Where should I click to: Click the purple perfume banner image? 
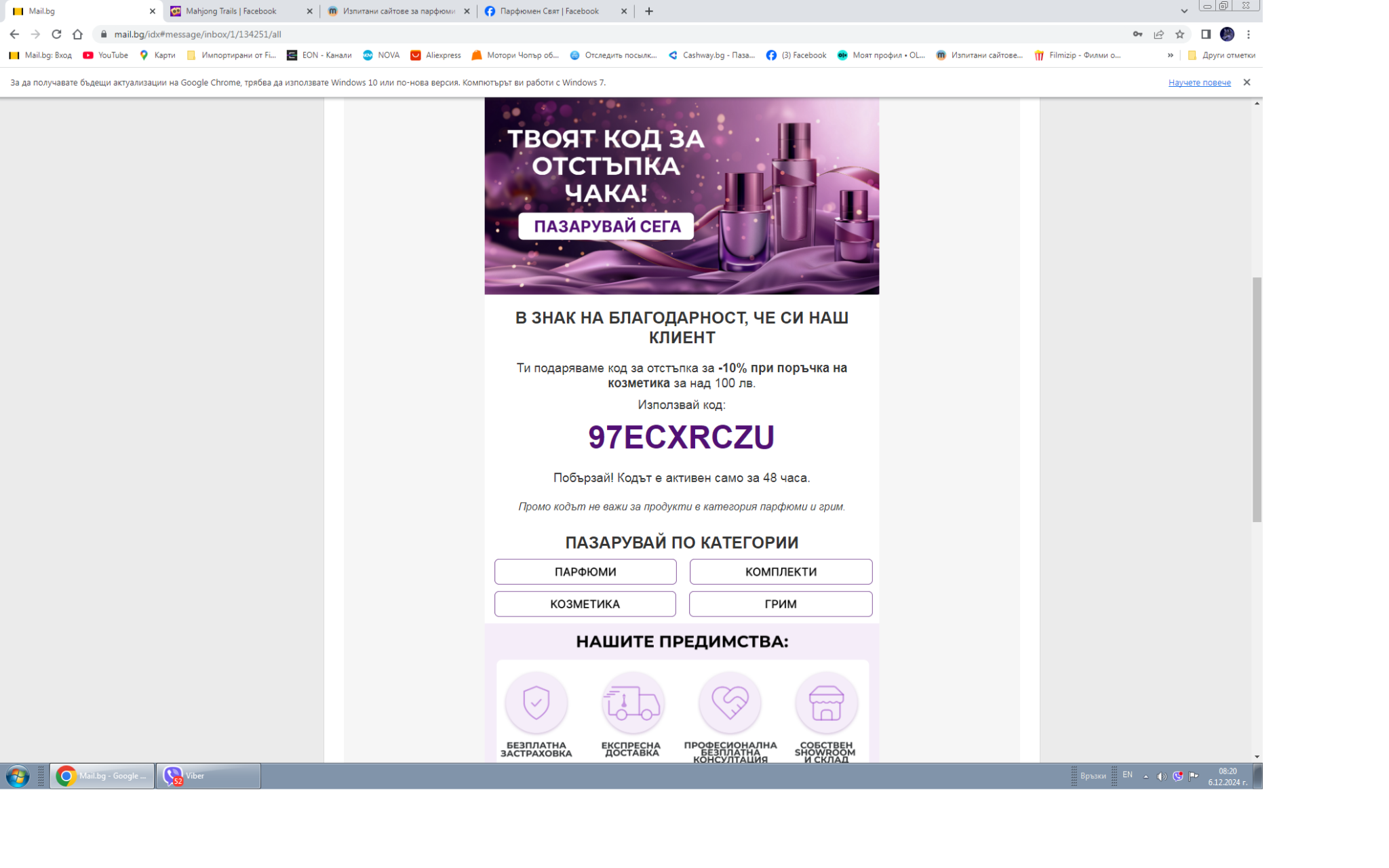pyautogui.click(x=682, y=195)
